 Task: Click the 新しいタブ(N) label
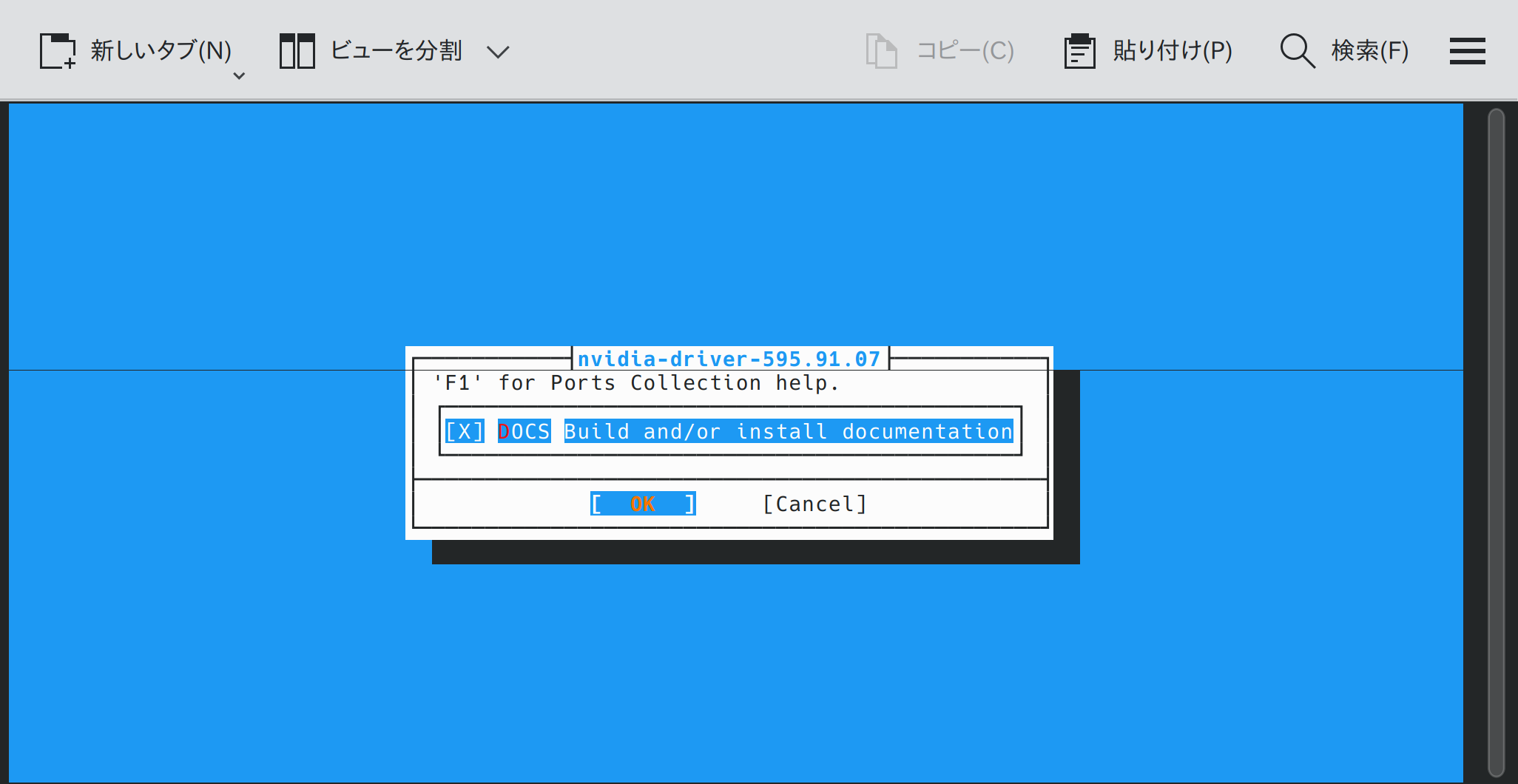coord(161,50)
